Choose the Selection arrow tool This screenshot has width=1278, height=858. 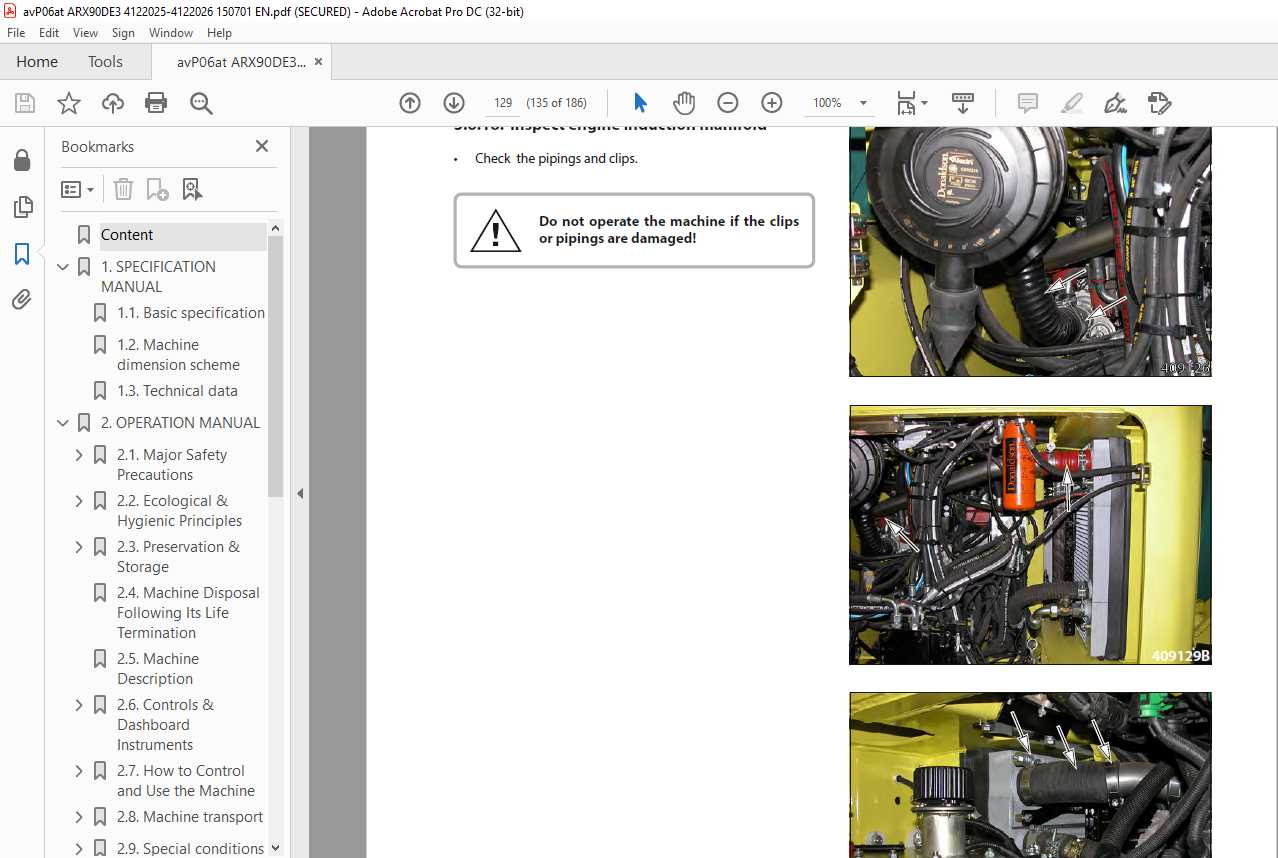640,103
